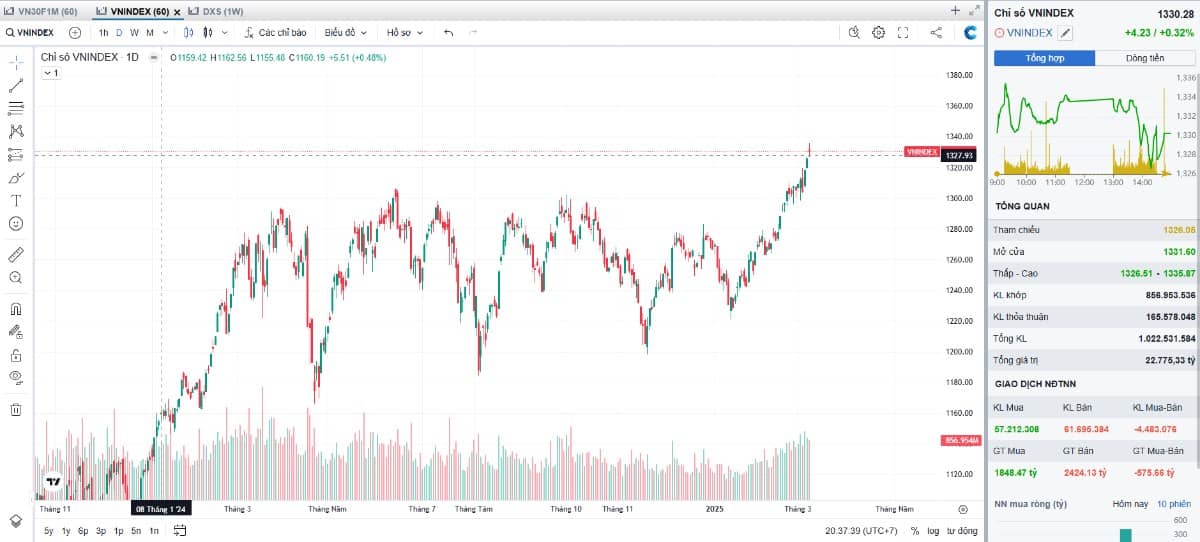
Task: Open the Hồ sơ dropdown menu
Action: tap(405, 32)
